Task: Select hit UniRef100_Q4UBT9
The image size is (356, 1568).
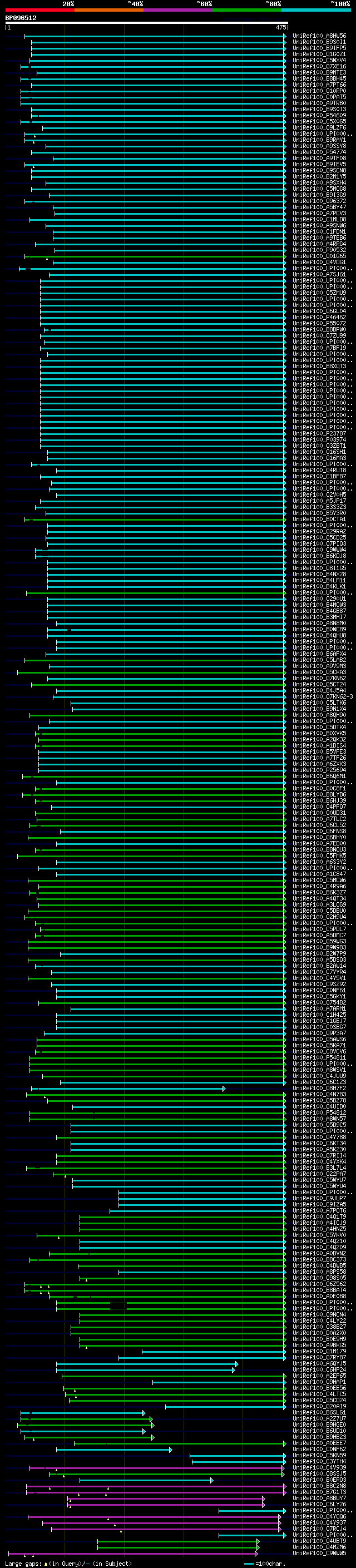Action: coord(319,1541)
